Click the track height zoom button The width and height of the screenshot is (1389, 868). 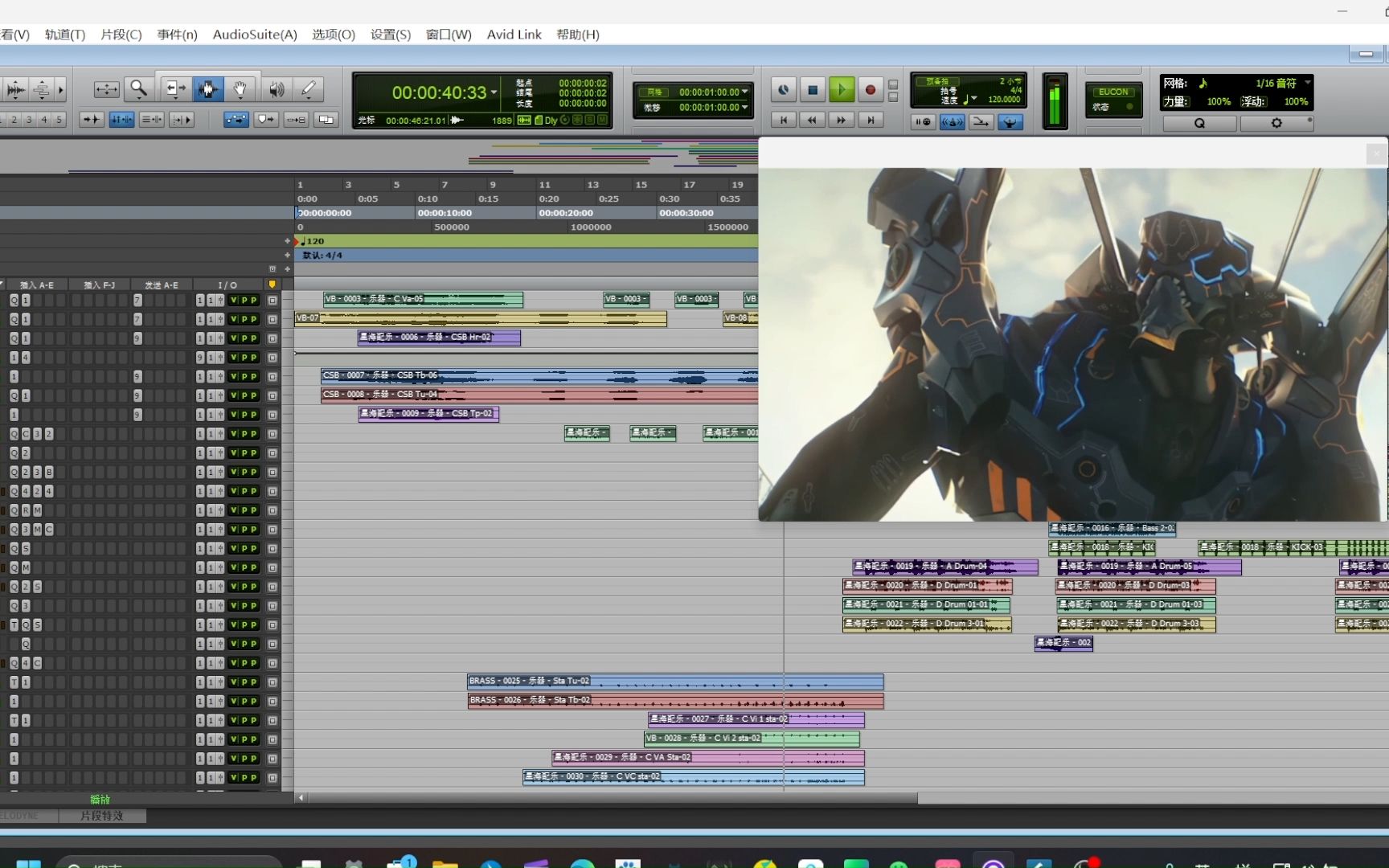41,88
